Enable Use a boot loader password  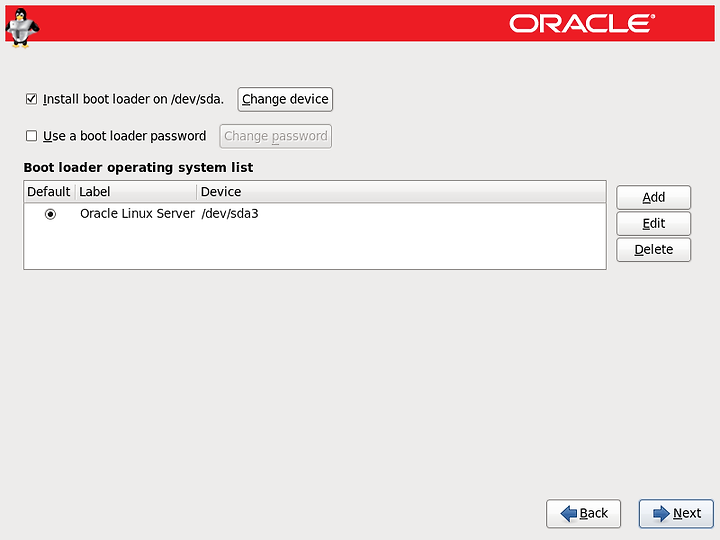(31, 136)
